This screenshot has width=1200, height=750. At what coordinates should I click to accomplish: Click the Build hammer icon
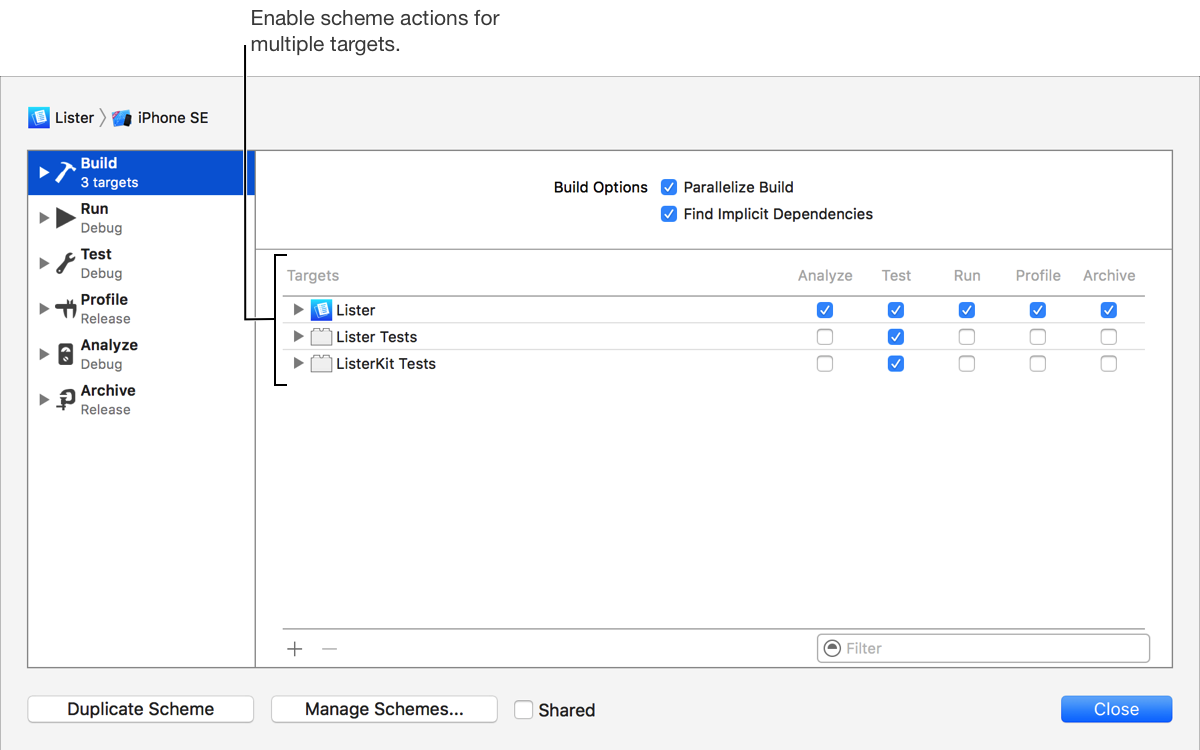[65, 172]
